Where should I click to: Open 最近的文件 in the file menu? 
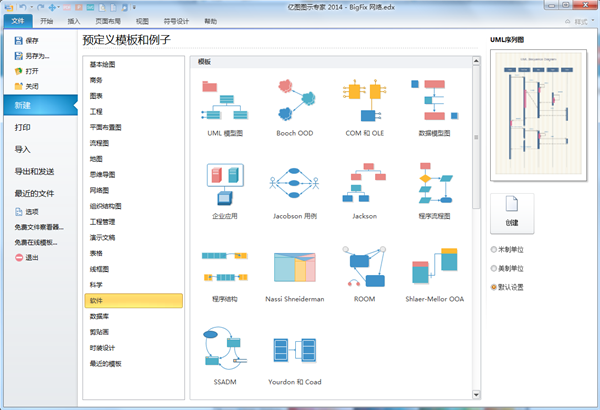(x=34, y=193)
